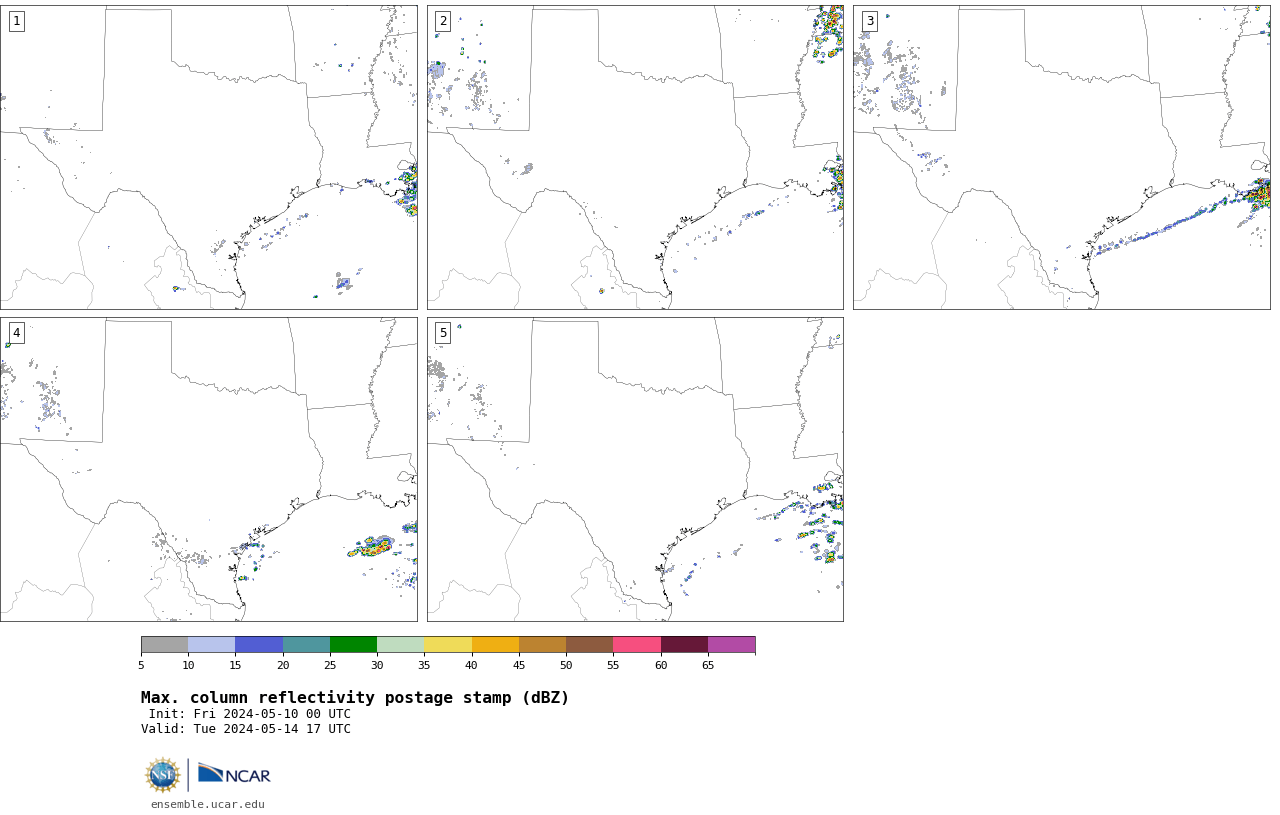Click the panel number 2 label

443,21
